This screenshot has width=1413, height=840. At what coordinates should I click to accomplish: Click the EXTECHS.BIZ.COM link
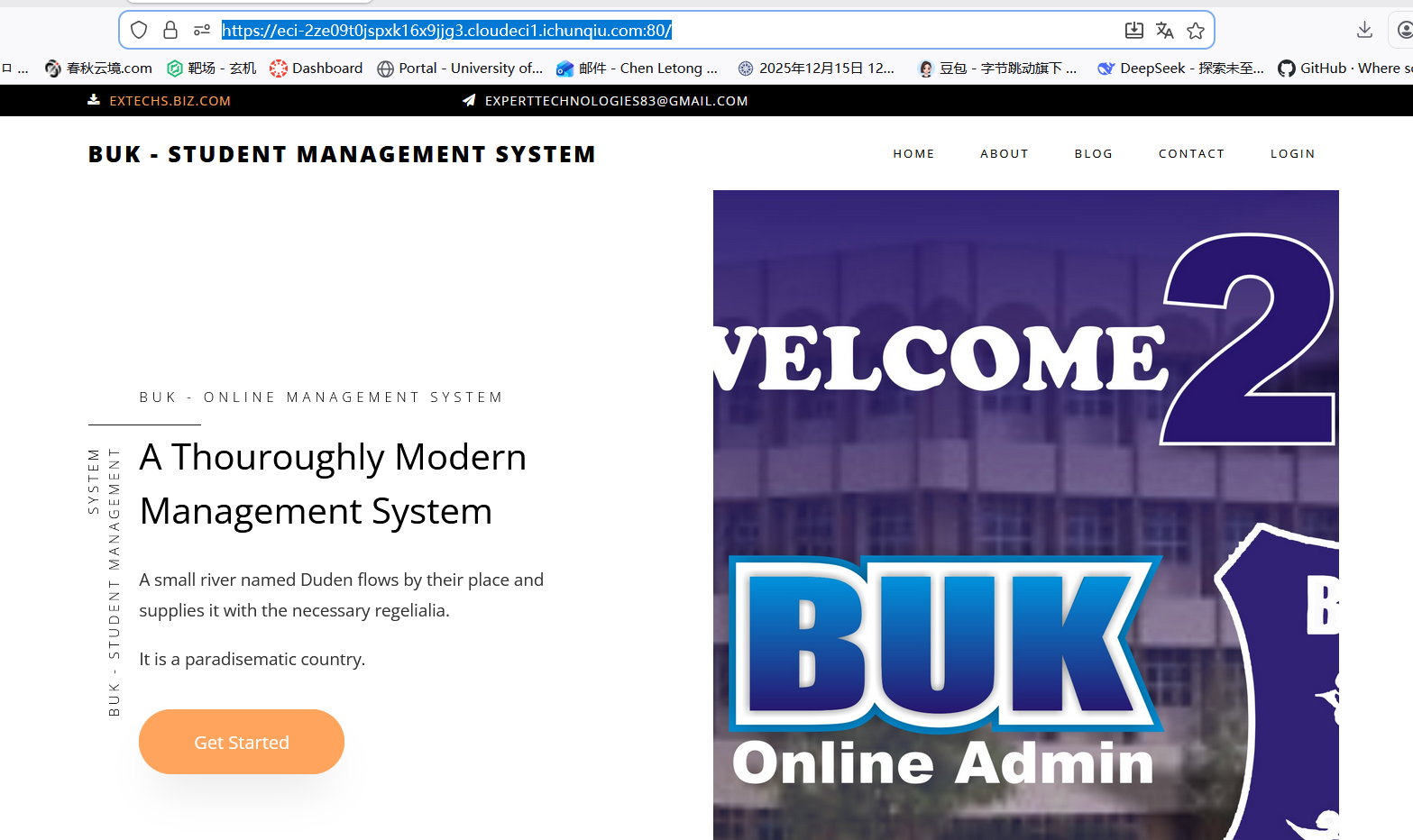point(170,101)
